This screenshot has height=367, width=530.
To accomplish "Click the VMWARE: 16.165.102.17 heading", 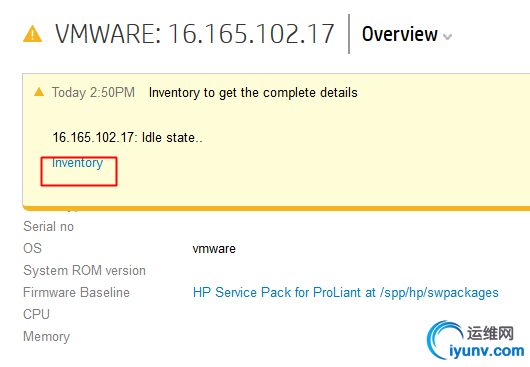I will [x=195, y=34].
